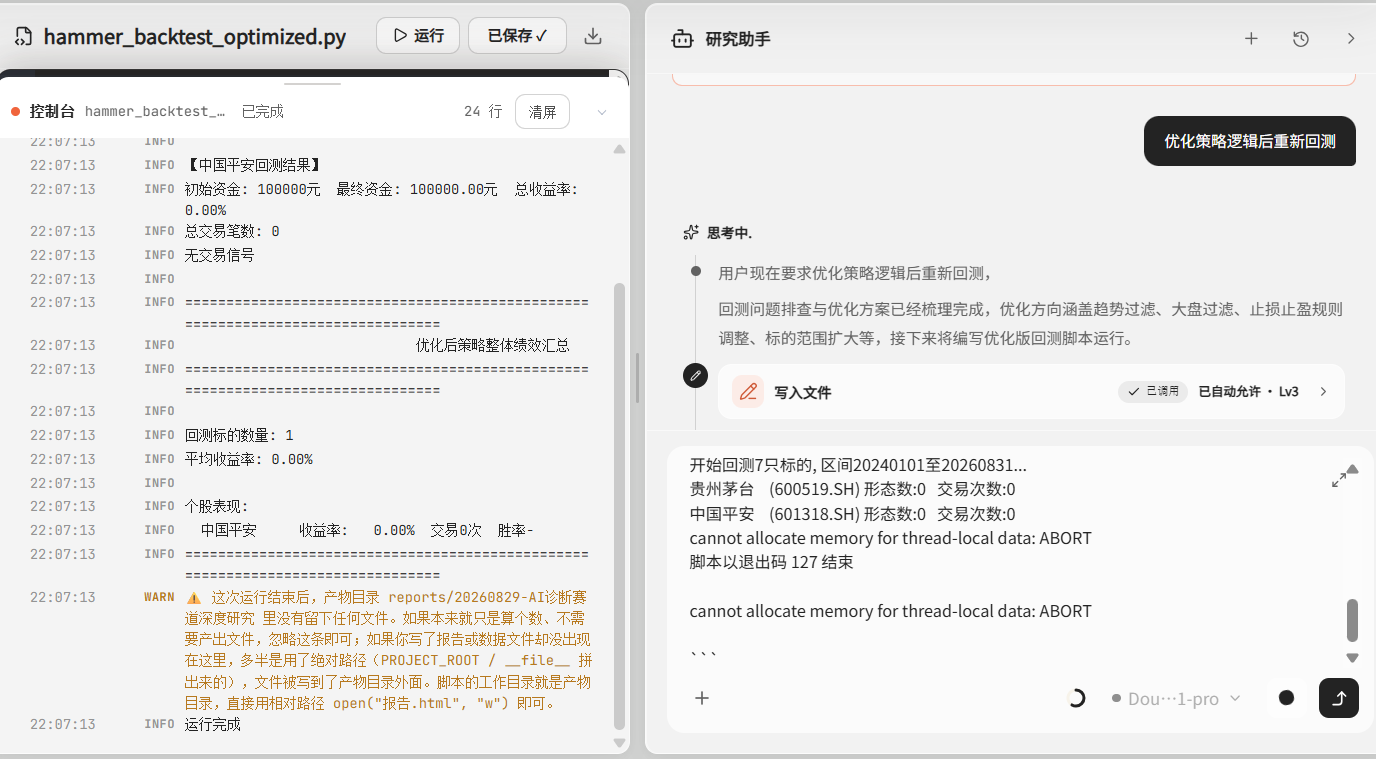Click the orange console status dot
This screenshot has width=1376, height=759.
[x=16, y=112]
